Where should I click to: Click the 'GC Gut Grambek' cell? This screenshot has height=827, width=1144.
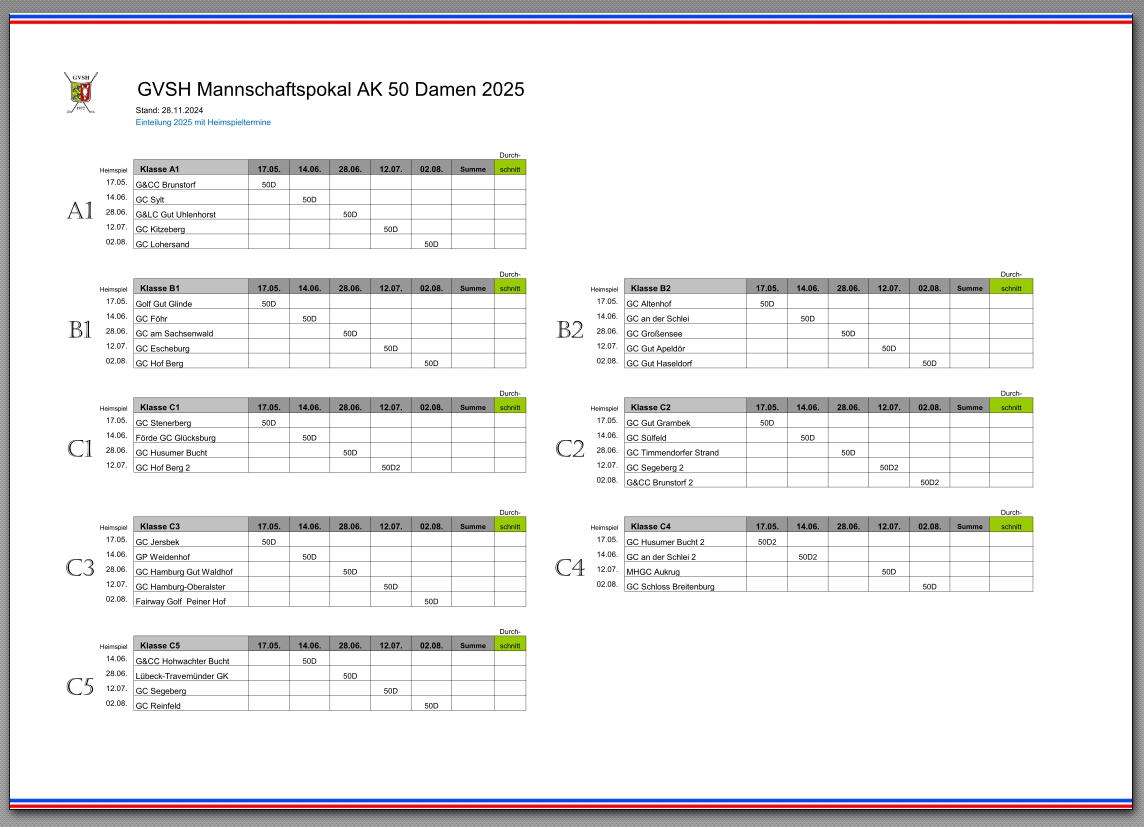686,422
